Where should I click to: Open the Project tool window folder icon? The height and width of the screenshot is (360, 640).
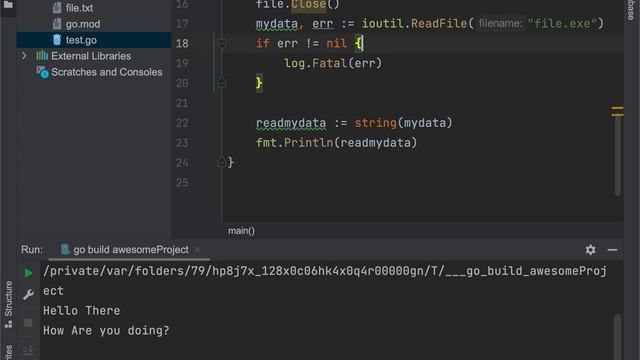point(8,5)
